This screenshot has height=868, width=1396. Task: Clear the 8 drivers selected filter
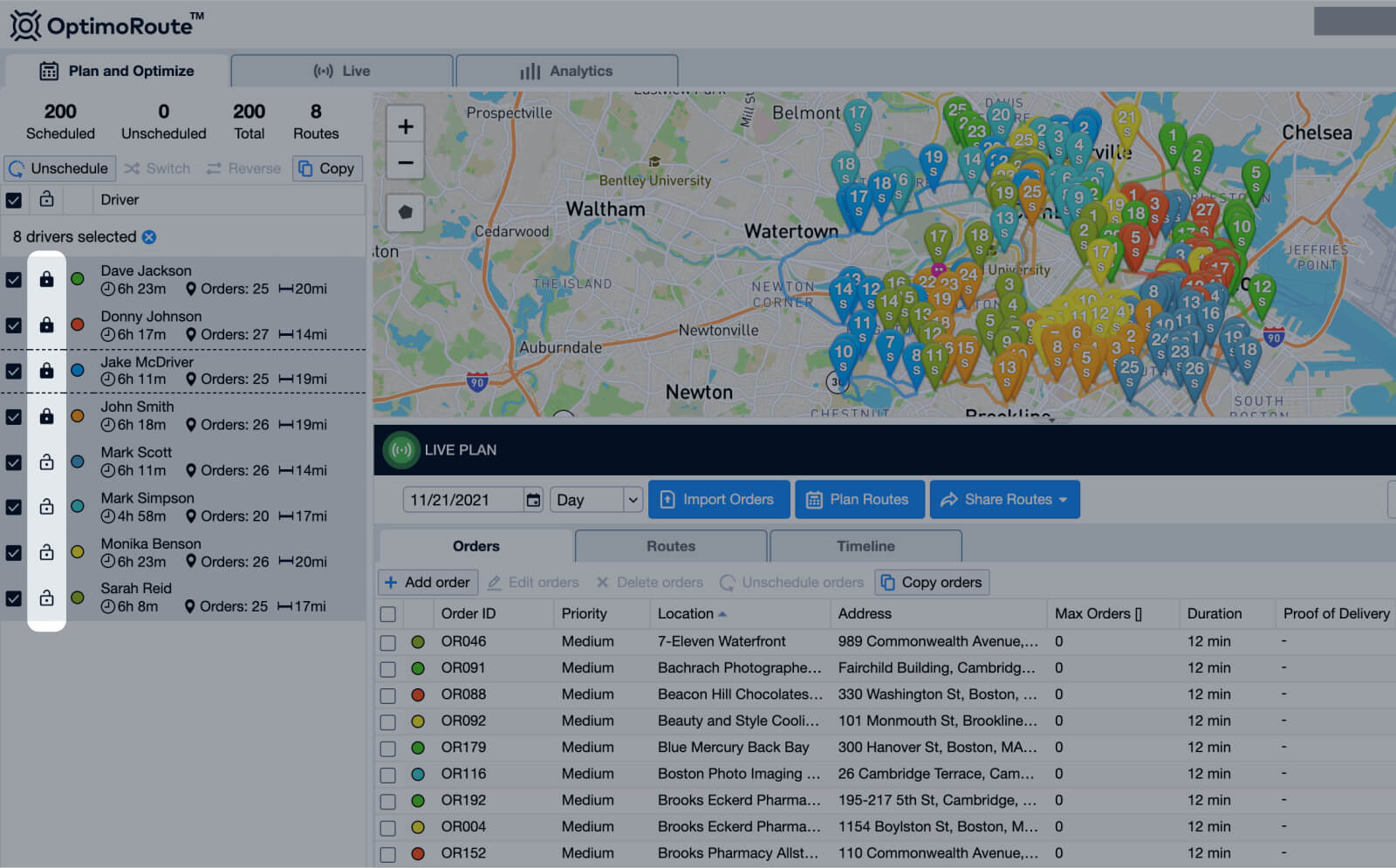(149, 236)
